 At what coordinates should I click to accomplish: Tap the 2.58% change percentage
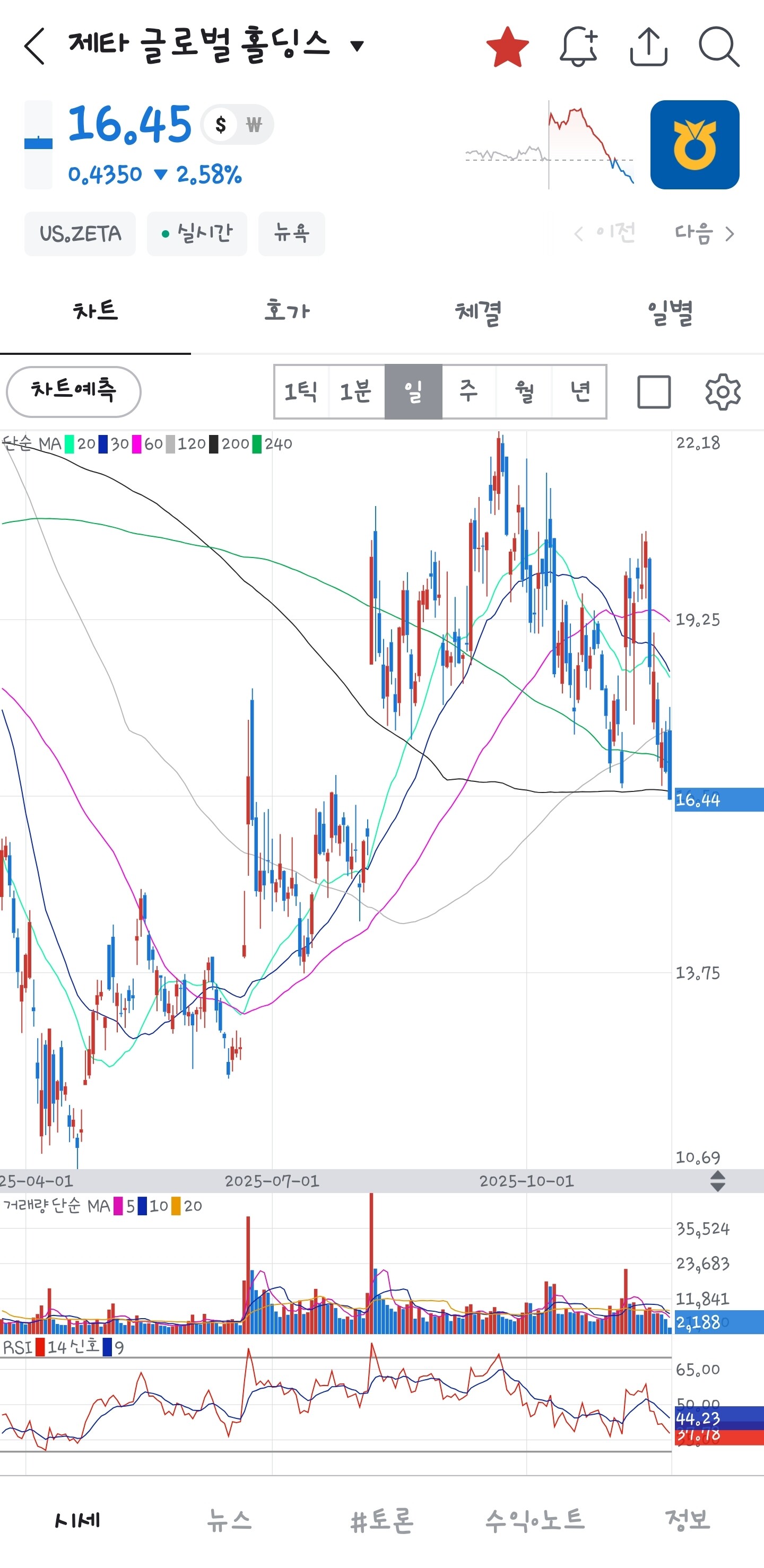click(x=209, y=175)
